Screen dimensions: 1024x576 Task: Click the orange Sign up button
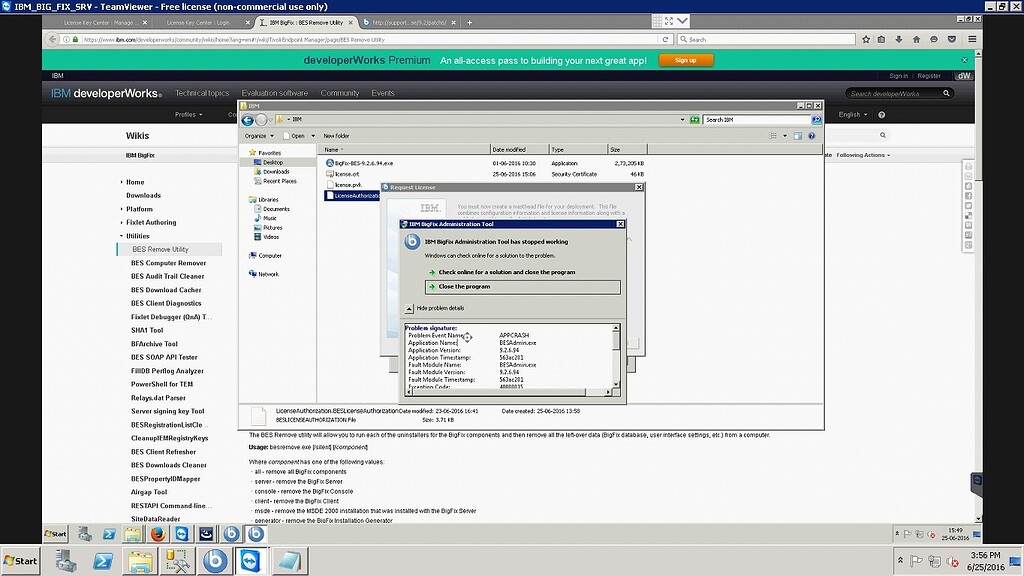[x=685, y=60]
